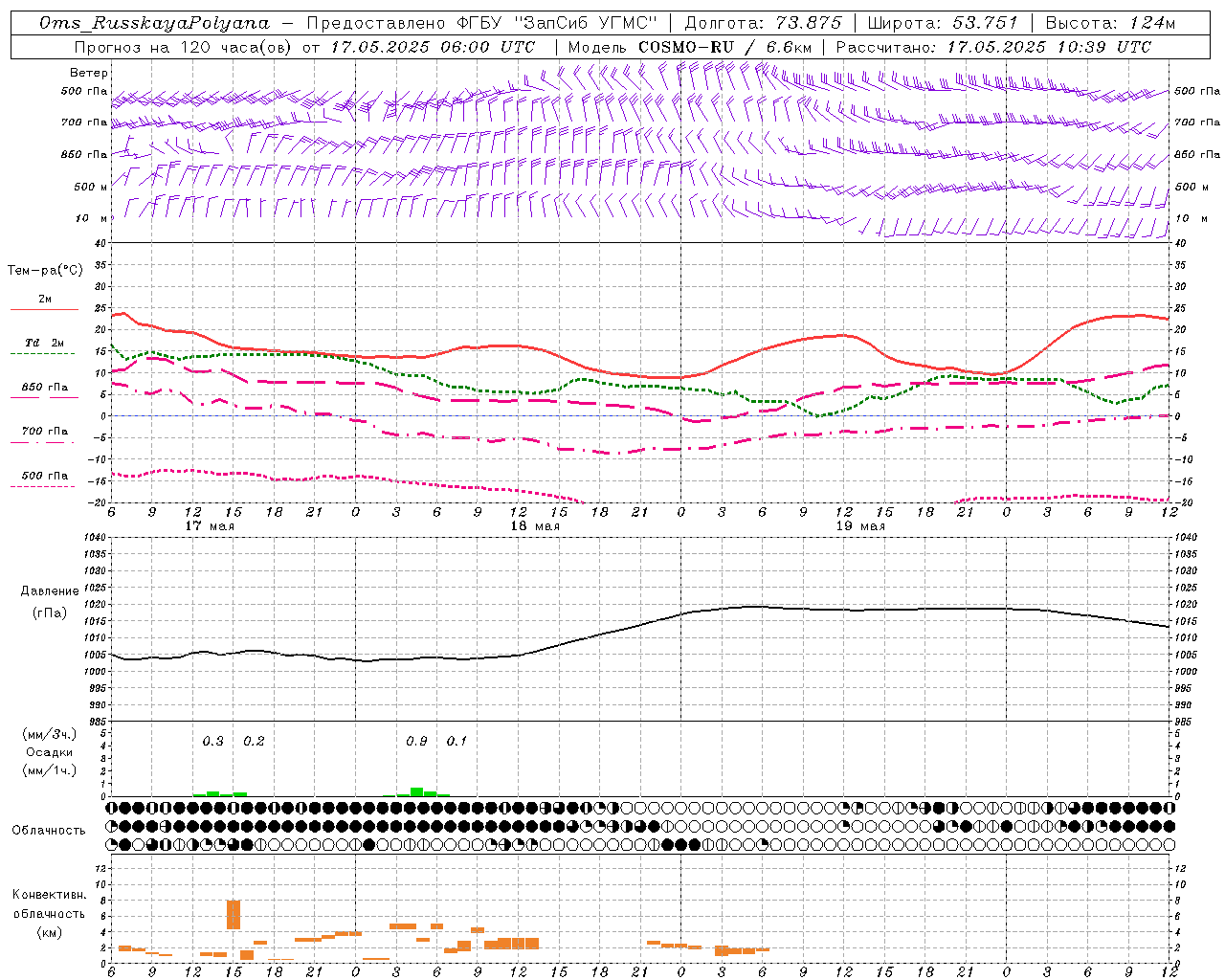The image size is (1225, 980).
Task: Click the 0.3 precipitation value
Action: (x=212, y=741)
